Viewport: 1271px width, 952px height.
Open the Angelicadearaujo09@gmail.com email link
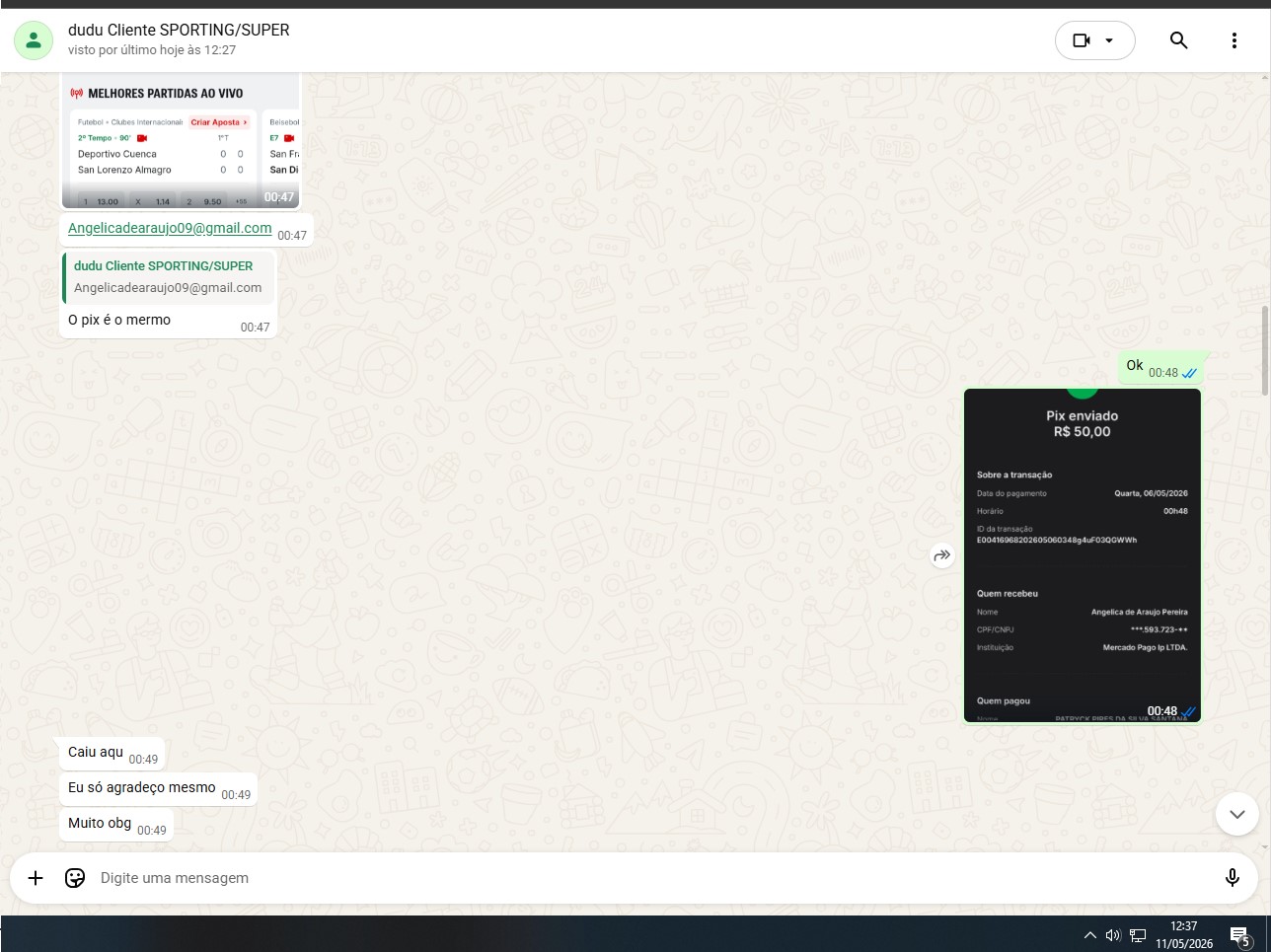(170, 228)
